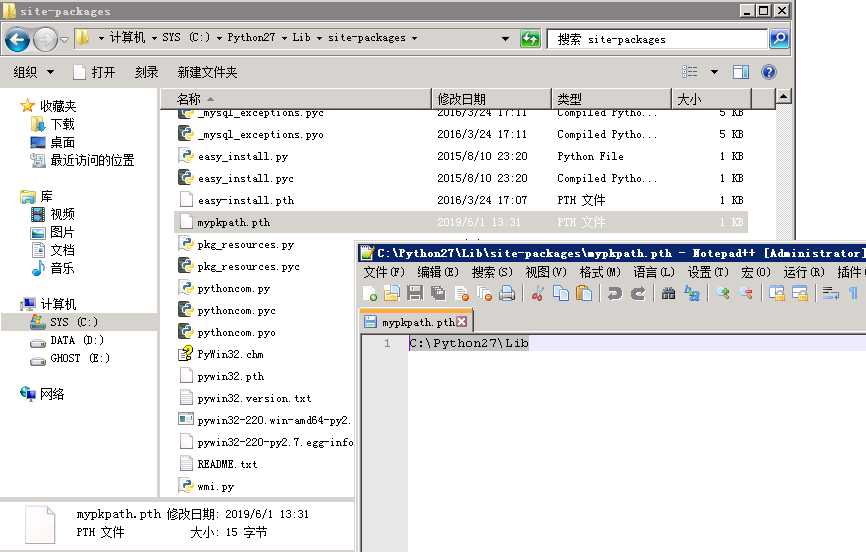Change Explorer view with the view icon

690,72
